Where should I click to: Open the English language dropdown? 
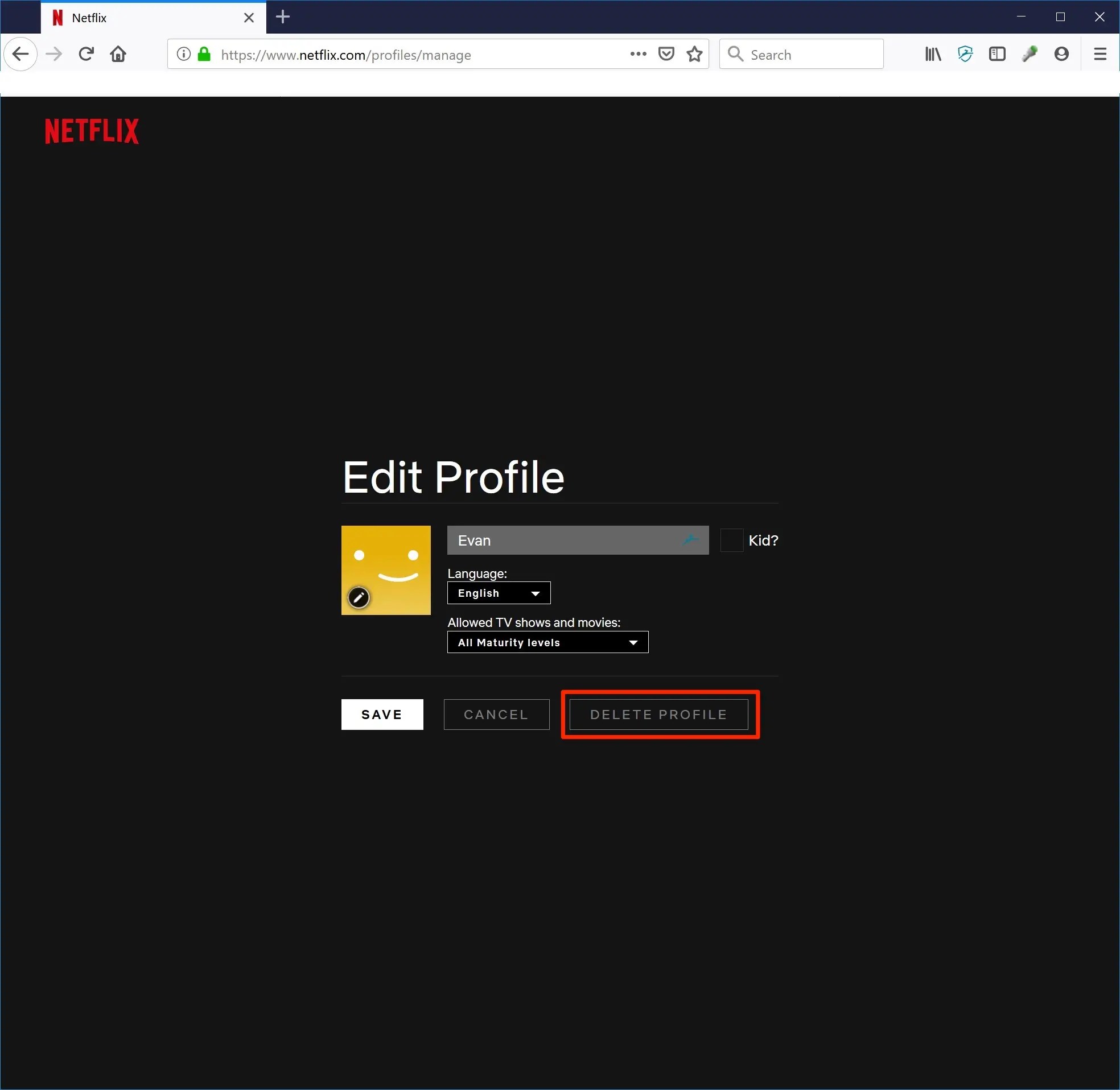[x=498, y=593]
